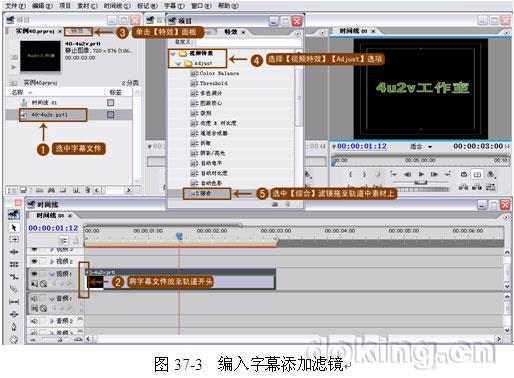Click program monitor current timecode
The height and width of the screenshot is (378, 514).
point(362,146)
